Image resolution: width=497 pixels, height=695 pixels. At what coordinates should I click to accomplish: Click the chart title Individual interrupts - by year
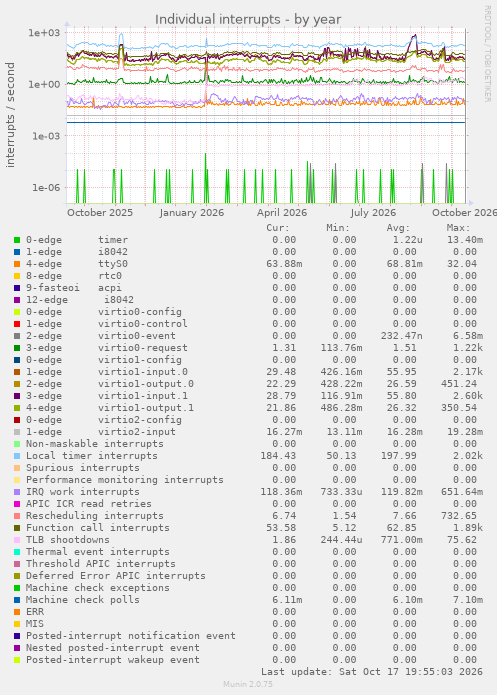click(x=248, y=20)
